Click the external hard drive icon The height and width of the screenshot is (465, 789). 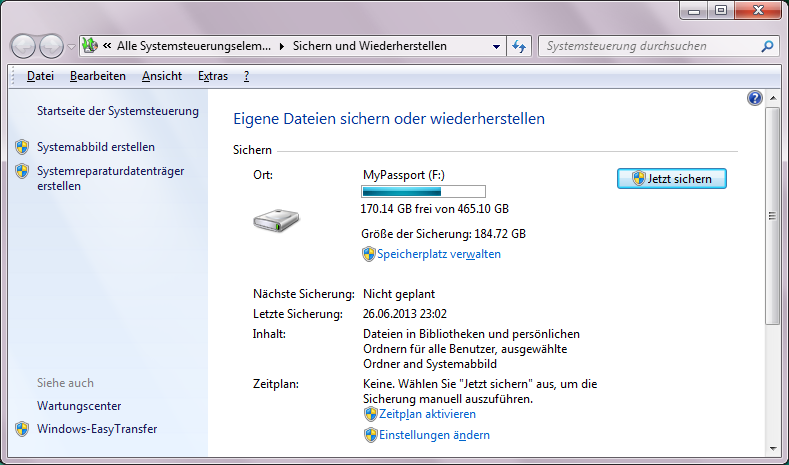coord(276,220)
